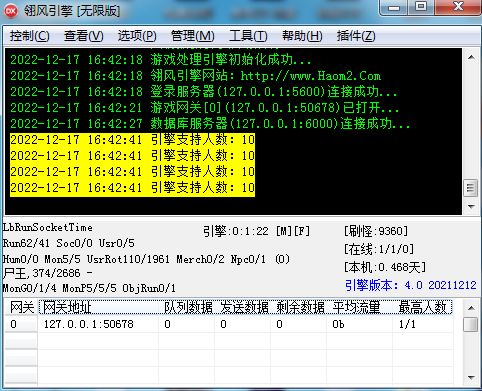This screenshot has width=482, height=391.
Task: Click the MonG0/1/4 MonP5/5/5 ObjRun0/1 line
Action: tap(89, 288)
